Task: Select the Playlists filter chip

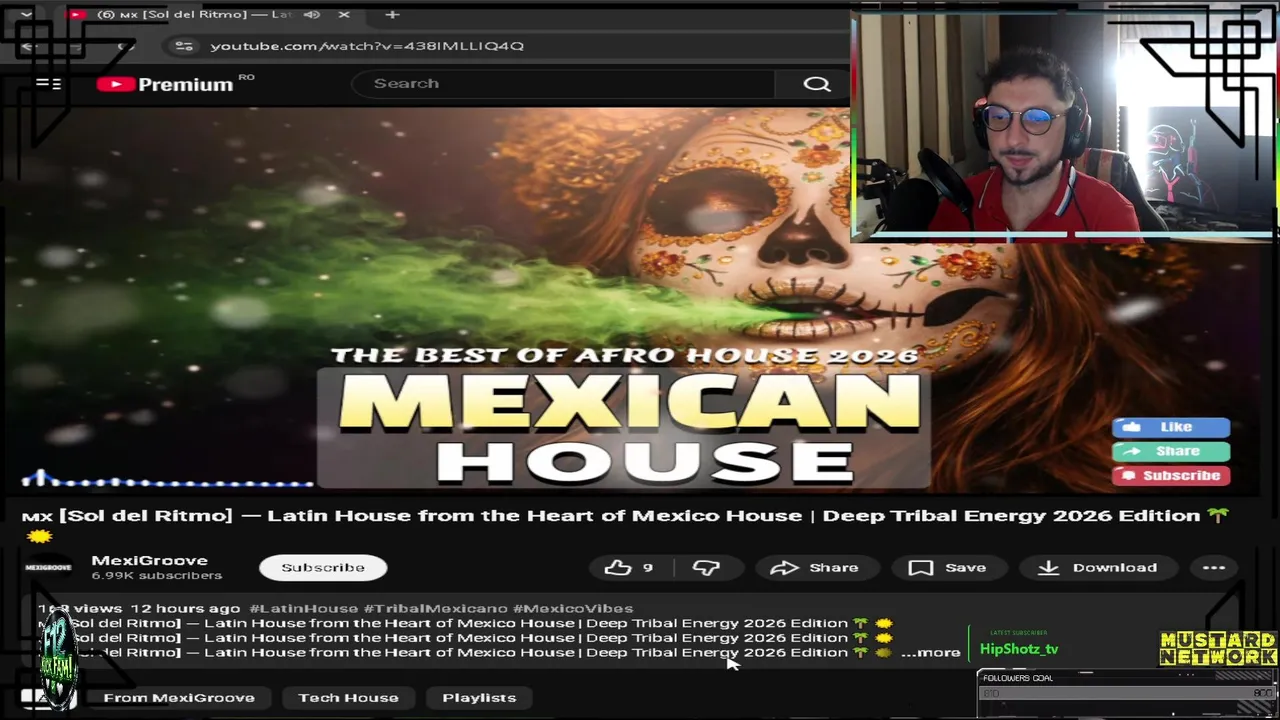Action: 479,697
